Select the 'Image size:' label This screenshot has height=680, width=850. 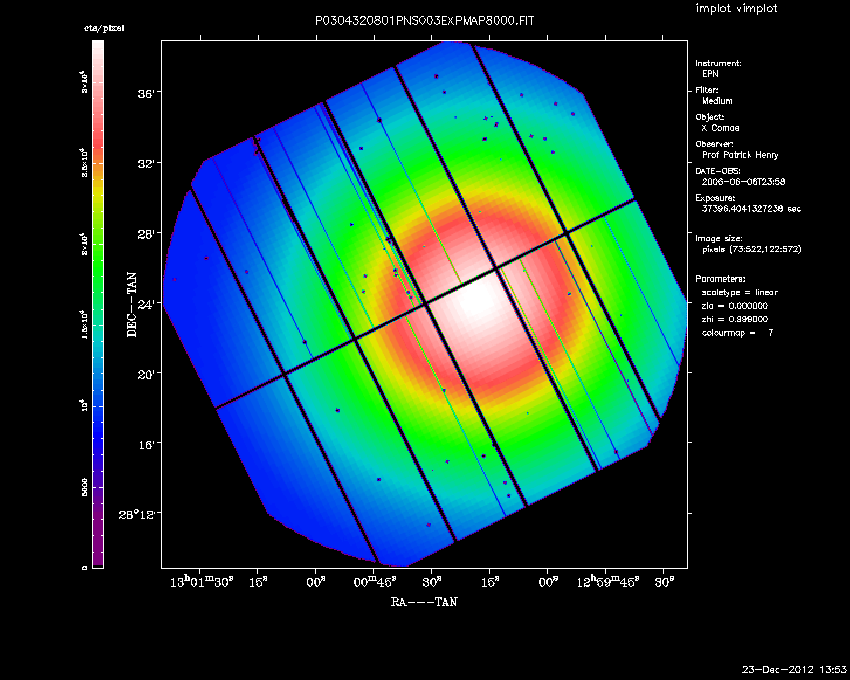coord(719,239)
